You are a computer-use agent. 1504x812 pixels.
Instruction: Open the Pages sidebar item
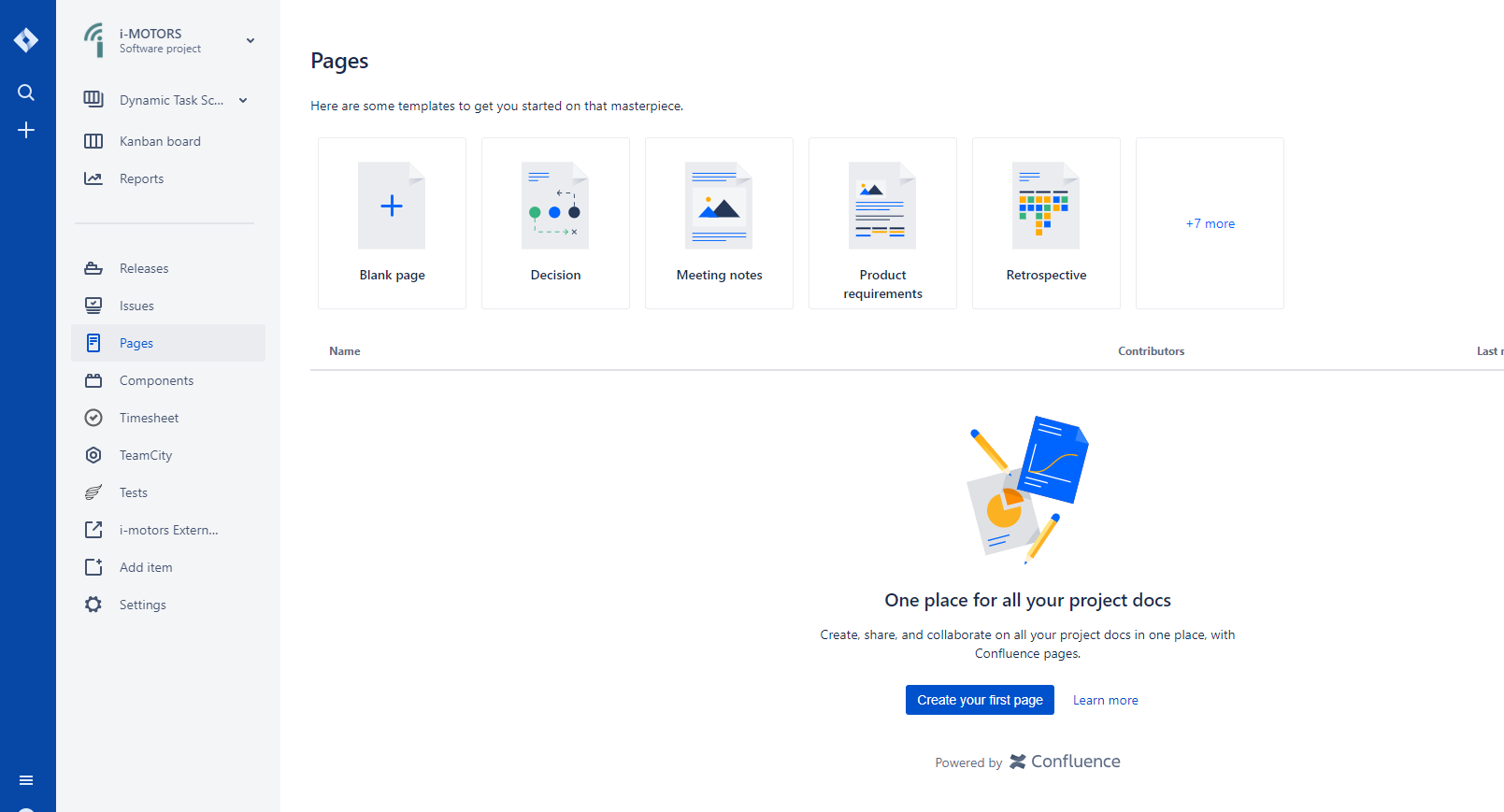click(168, 343)
